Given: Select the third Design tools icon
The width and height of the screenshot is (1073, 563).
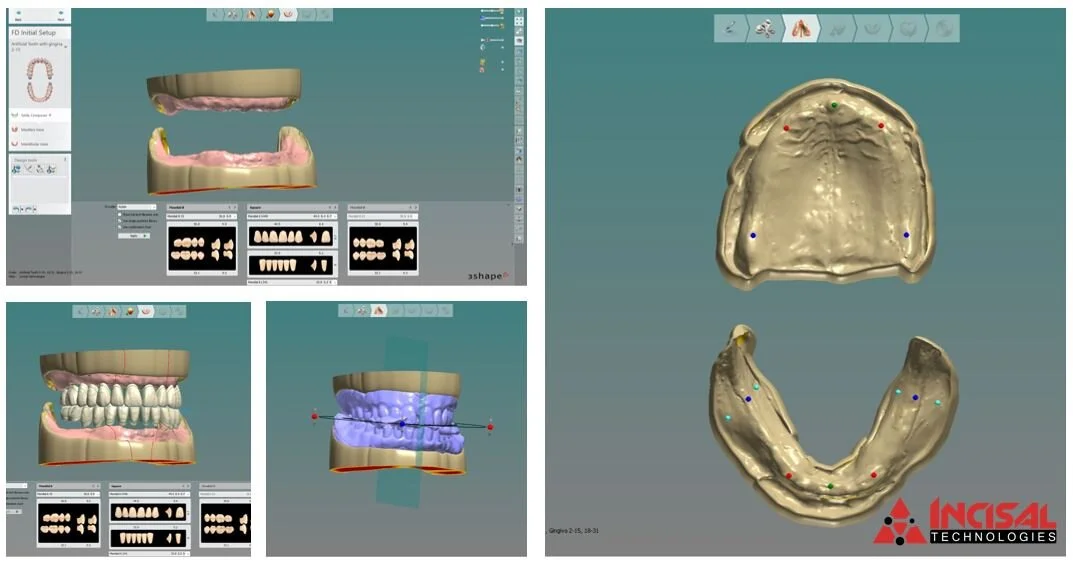Looking at the screenshot, I should pos(40,169).
